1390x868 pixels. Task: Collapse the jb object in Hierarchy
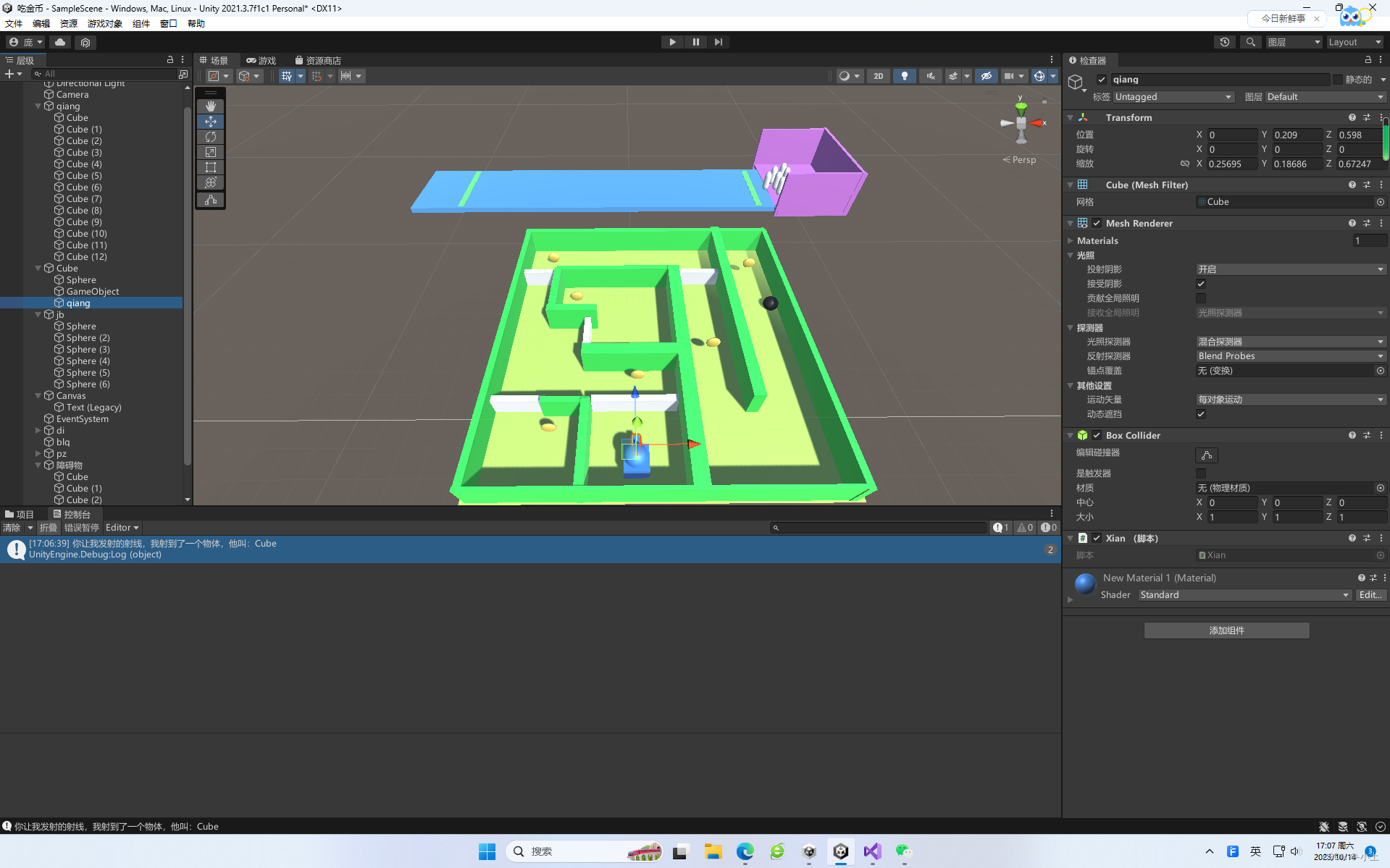[38, 315]
